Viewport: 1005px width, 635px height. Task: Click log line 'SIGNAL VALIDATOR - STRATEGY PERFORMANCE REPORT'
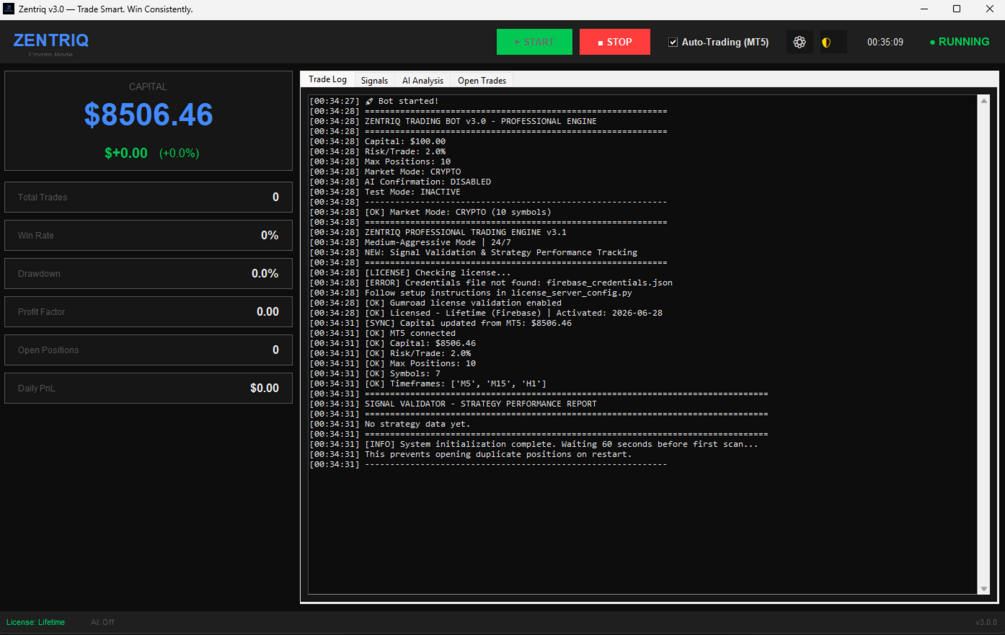[x=453, y=404]
